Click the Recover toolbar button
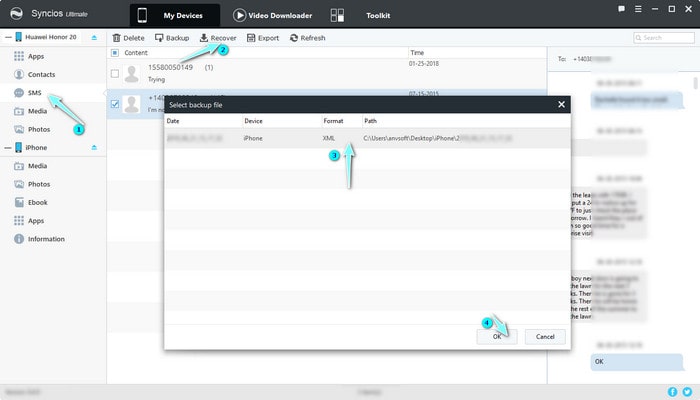Viewport: 700px width, 400px height. (218, 38)
